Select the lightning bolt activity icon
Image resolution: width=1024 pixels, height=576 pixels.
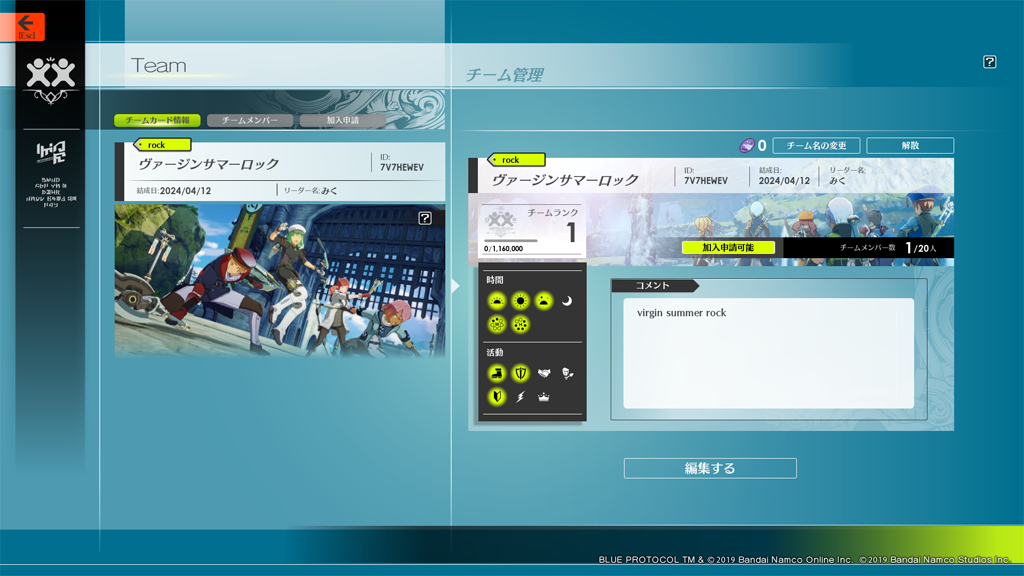(520, 397)
